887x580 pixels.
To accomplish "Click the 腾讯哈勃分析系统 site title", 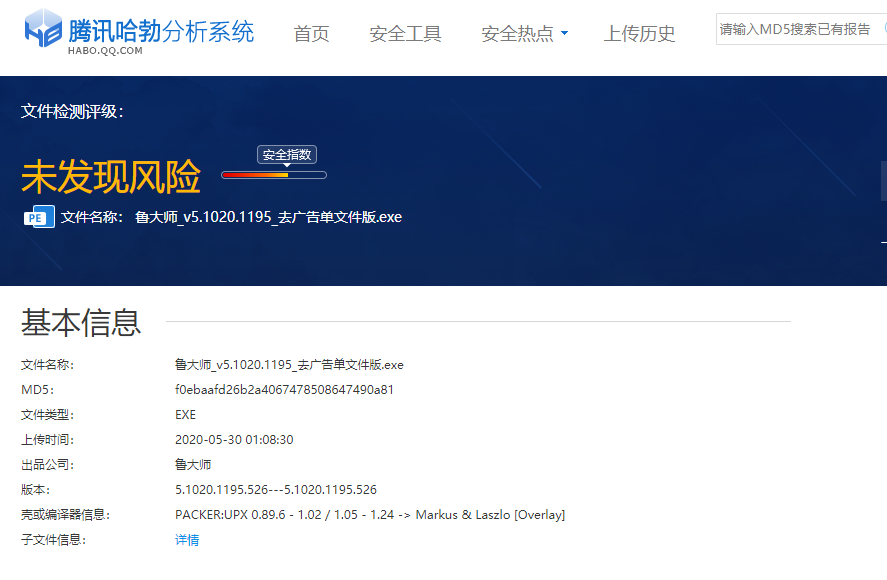I will coord(161,31).
